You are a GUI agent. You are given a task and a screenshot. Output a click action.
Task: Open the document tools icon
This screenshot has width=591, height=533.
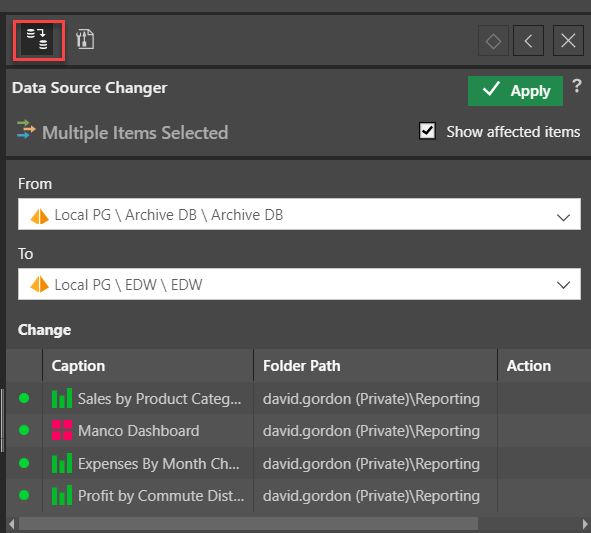coord(85,39)
